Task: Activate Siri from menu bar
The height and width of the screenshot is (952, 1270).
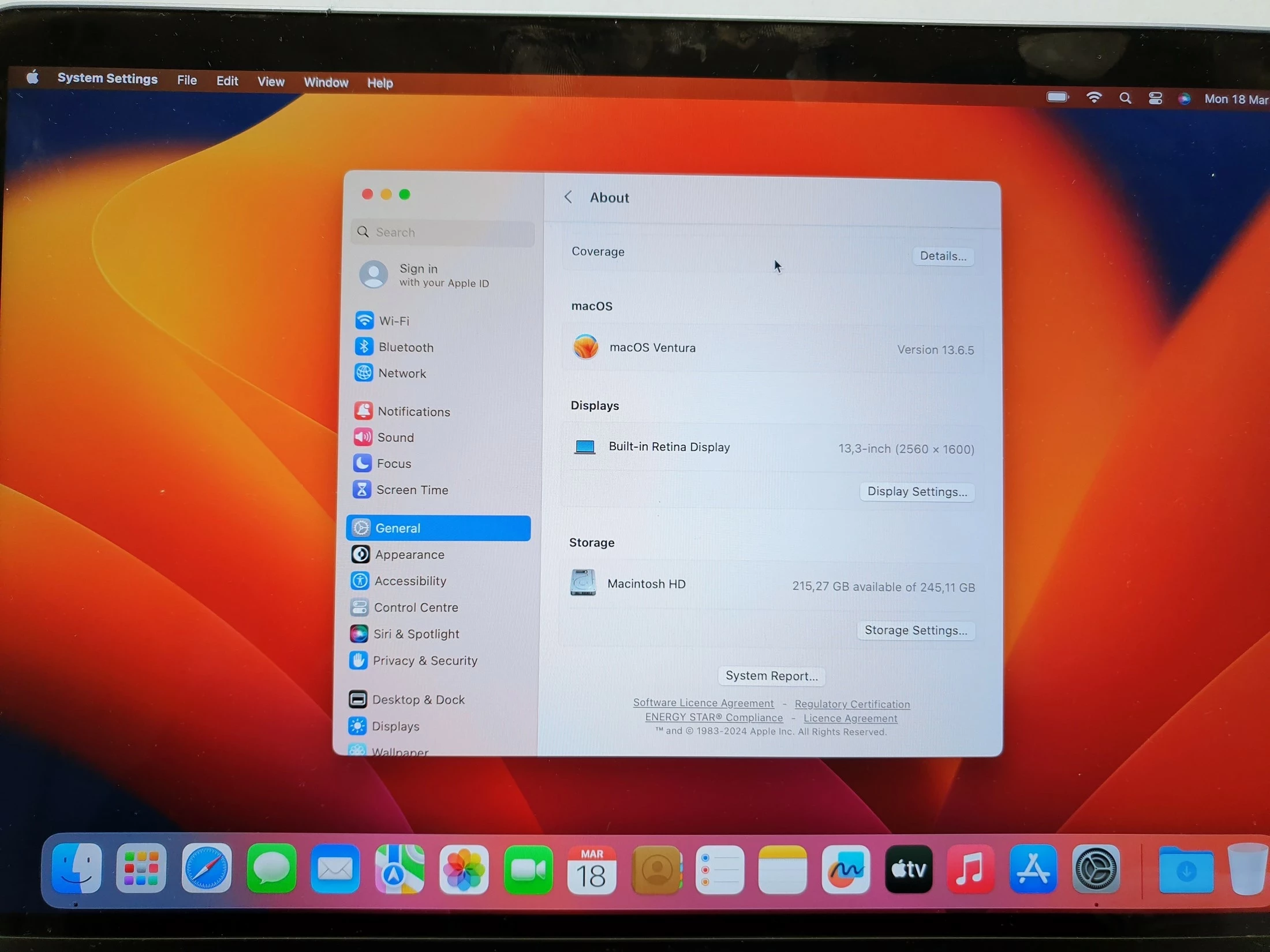Action: coord(1184,99)
